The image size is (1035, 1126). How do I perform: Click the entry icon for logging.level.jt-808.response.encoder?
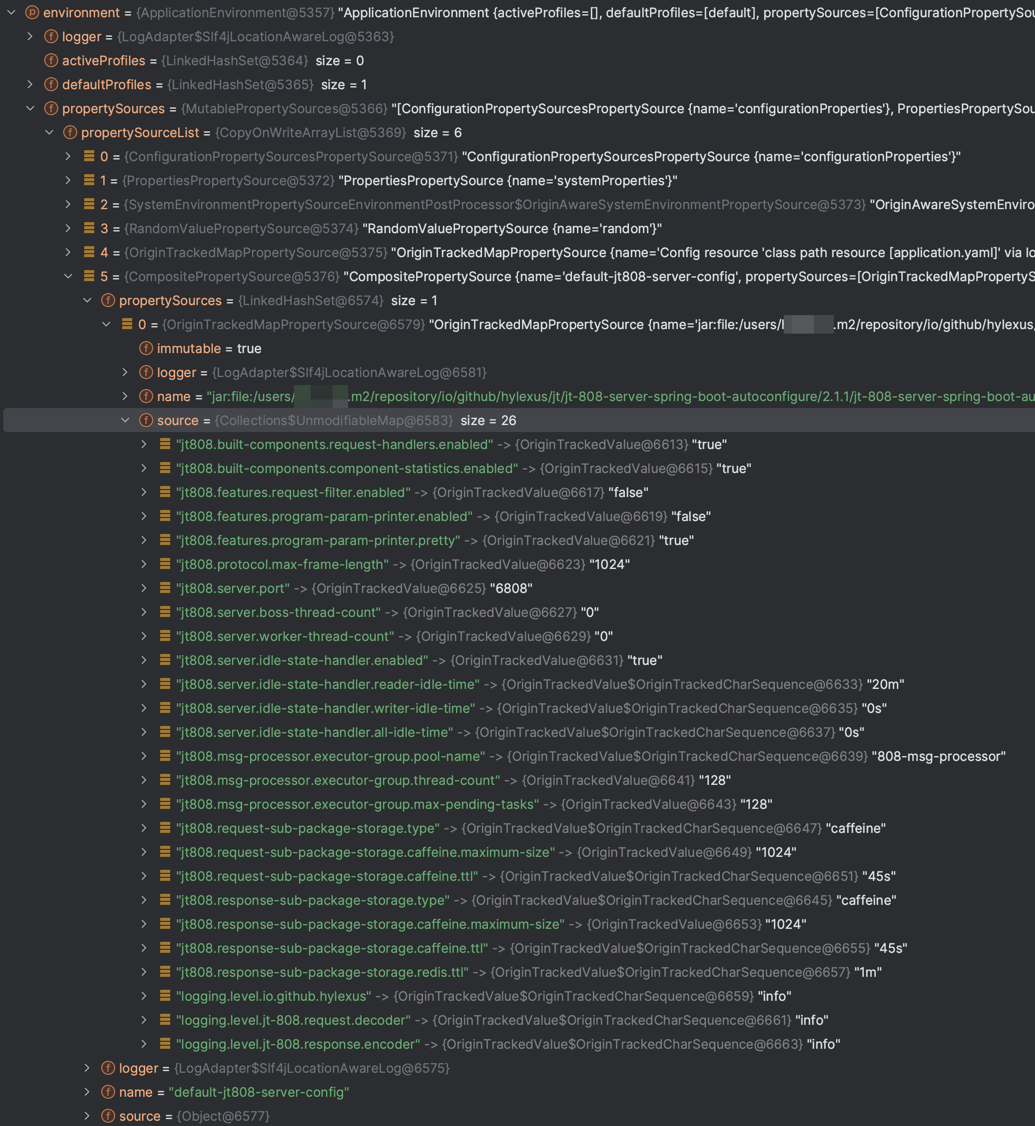coord(163,1044)
